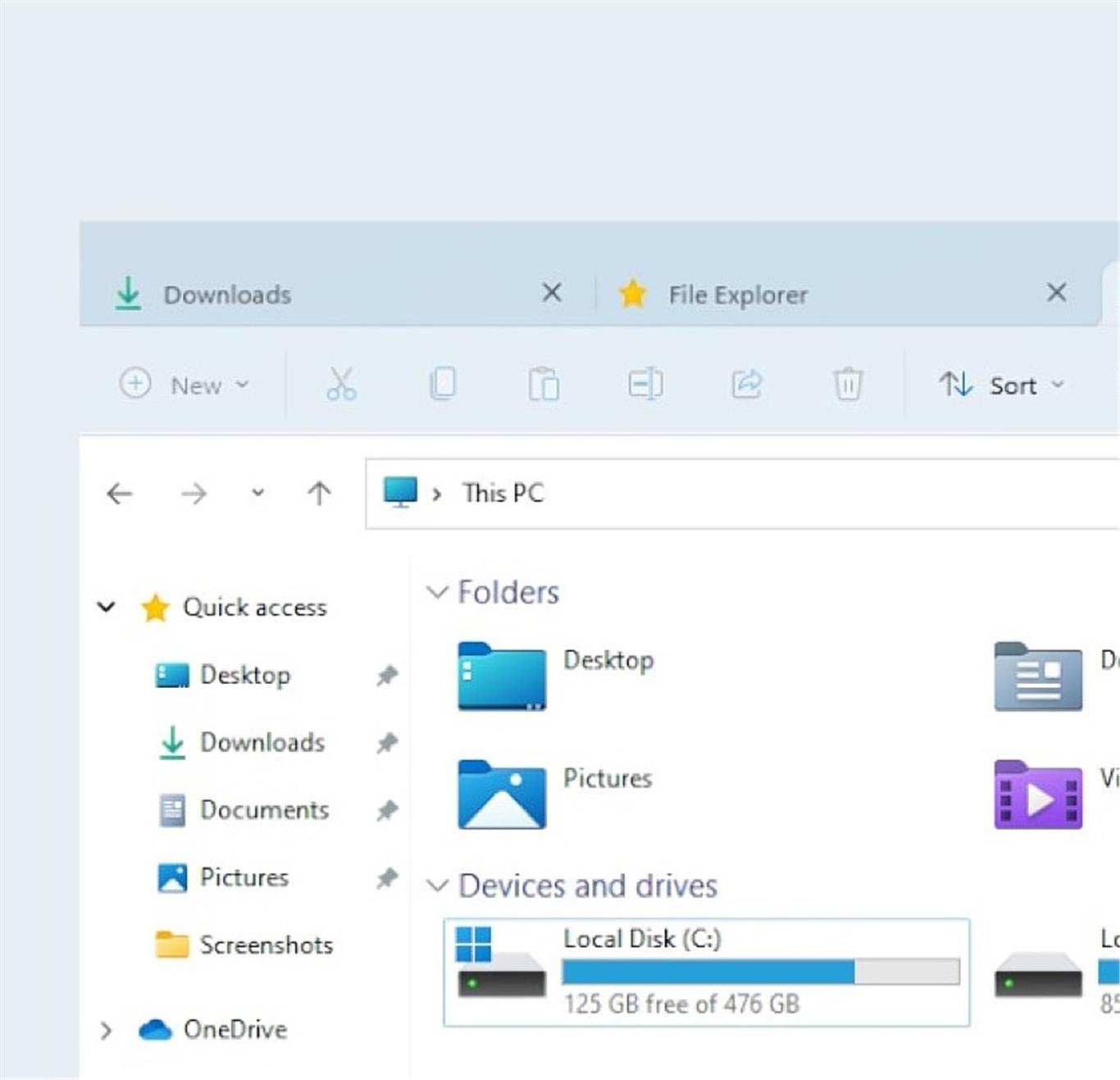Open the New item menu button

[x=184, y=385]
